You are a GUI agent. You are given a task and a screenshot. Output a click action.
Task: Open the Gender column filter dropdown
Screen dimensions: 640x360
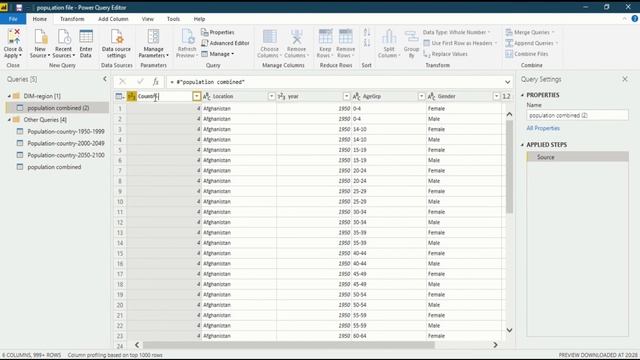tap(496, 96)
